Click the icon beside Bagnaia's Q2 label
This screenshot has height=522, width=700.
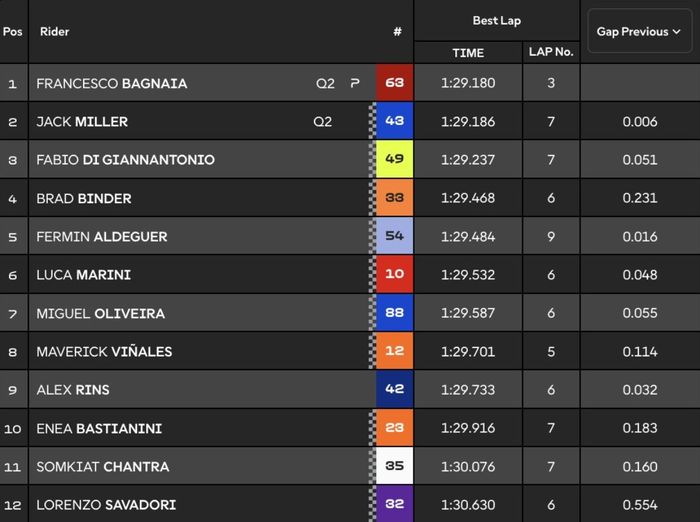click(354, 84)
